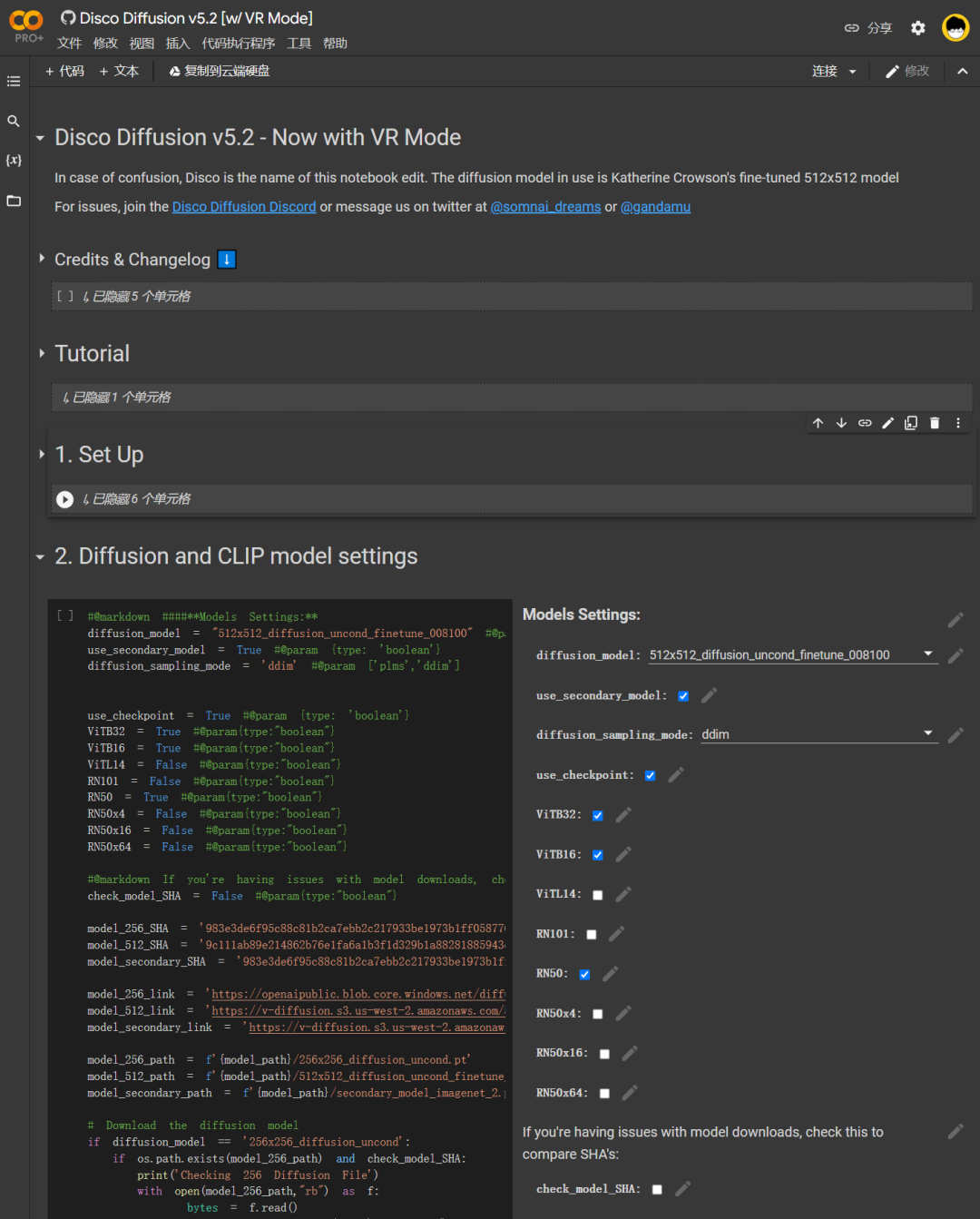This screenshot has height=1219, width=980.
Task: Open the 工具 menu
Action: tap(299, 44)
